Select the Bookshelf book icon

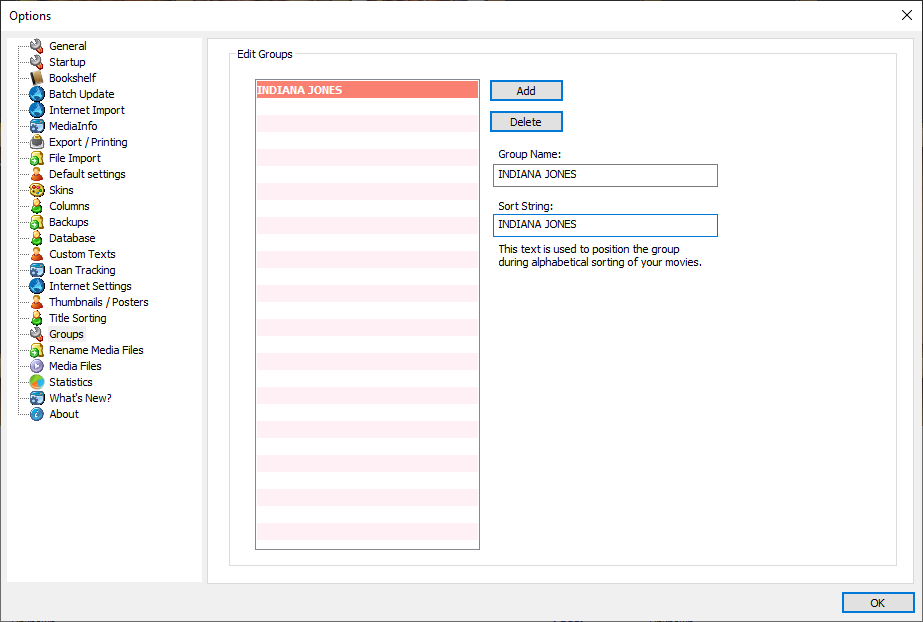tap(36, 77)
